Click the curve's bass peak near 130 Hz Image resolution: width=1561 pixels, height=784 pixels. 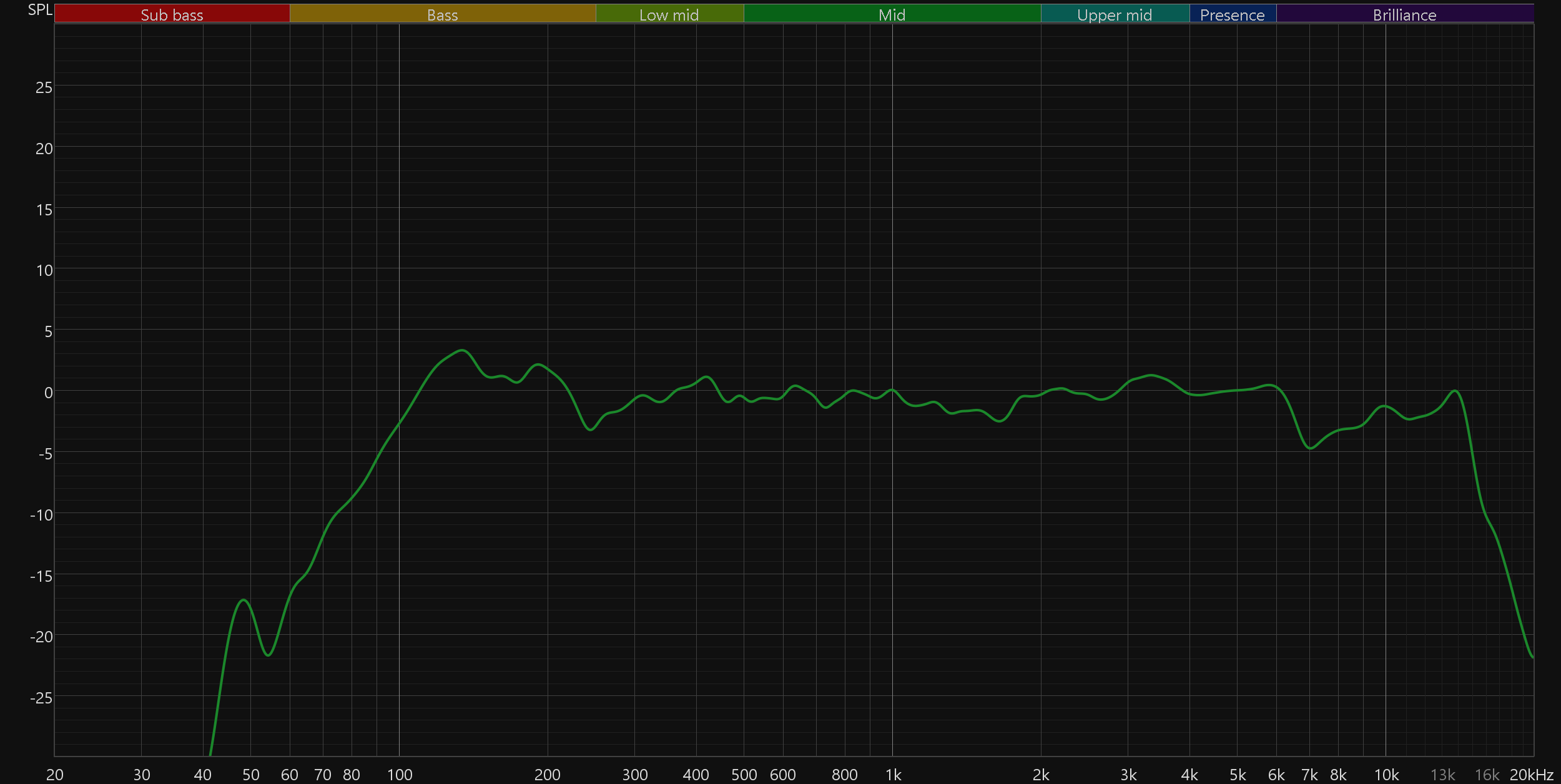pyautogui.click(x=461, y=350)
